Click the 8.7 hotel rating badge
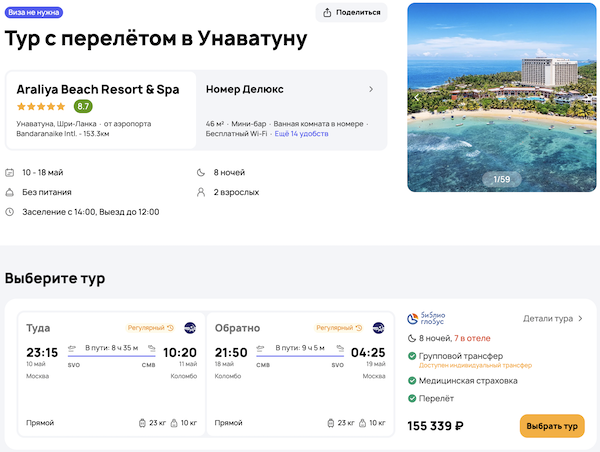This screenshot has height=452, width=600. coord(83,106)
